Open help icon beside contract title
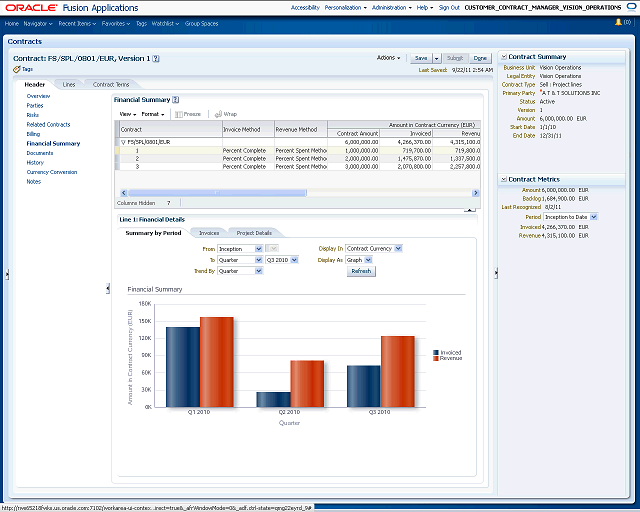Screen dimensions: 640x512 156,59
